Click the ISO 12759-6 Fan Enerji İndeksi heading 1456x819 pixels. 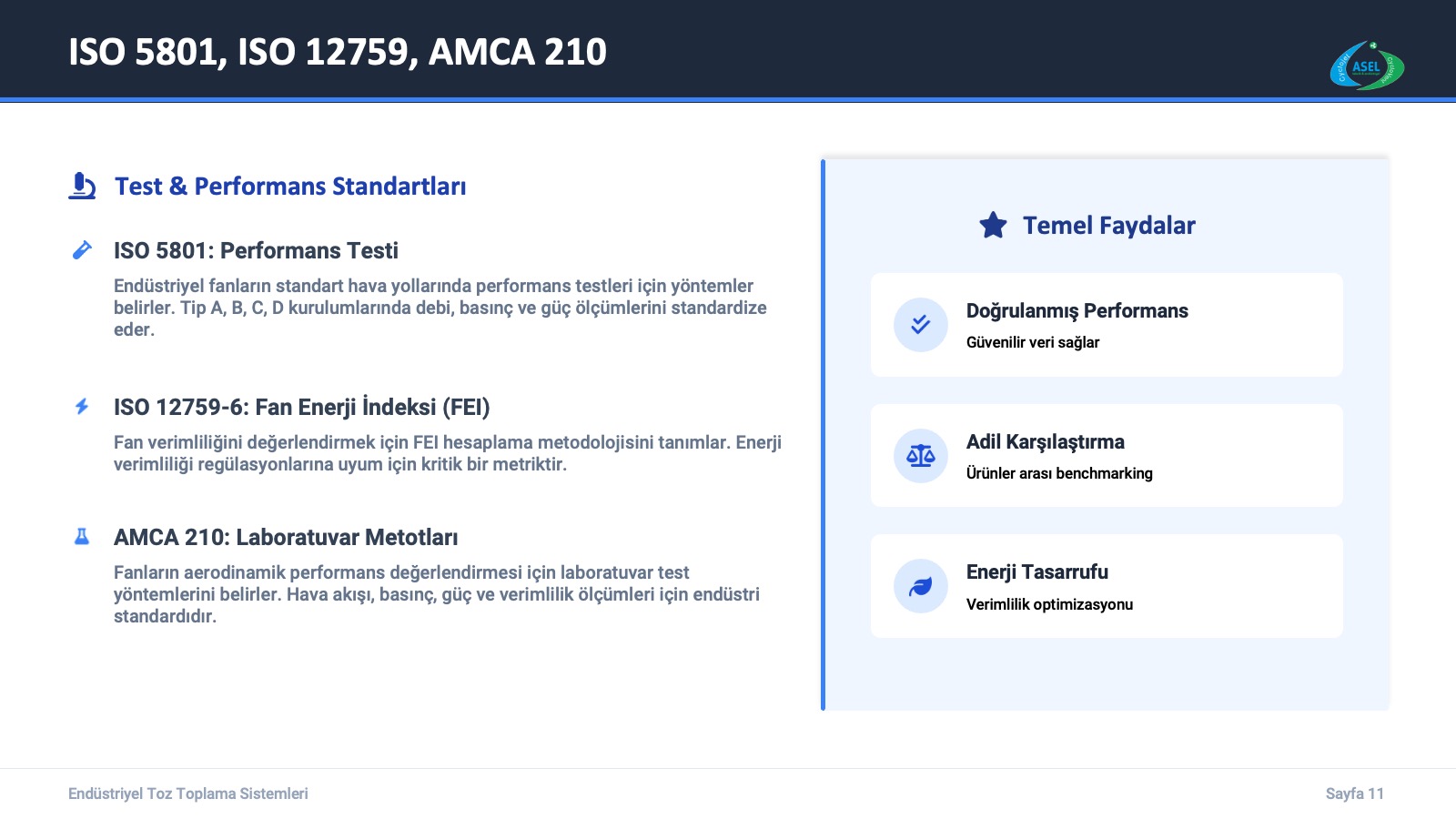301,407
